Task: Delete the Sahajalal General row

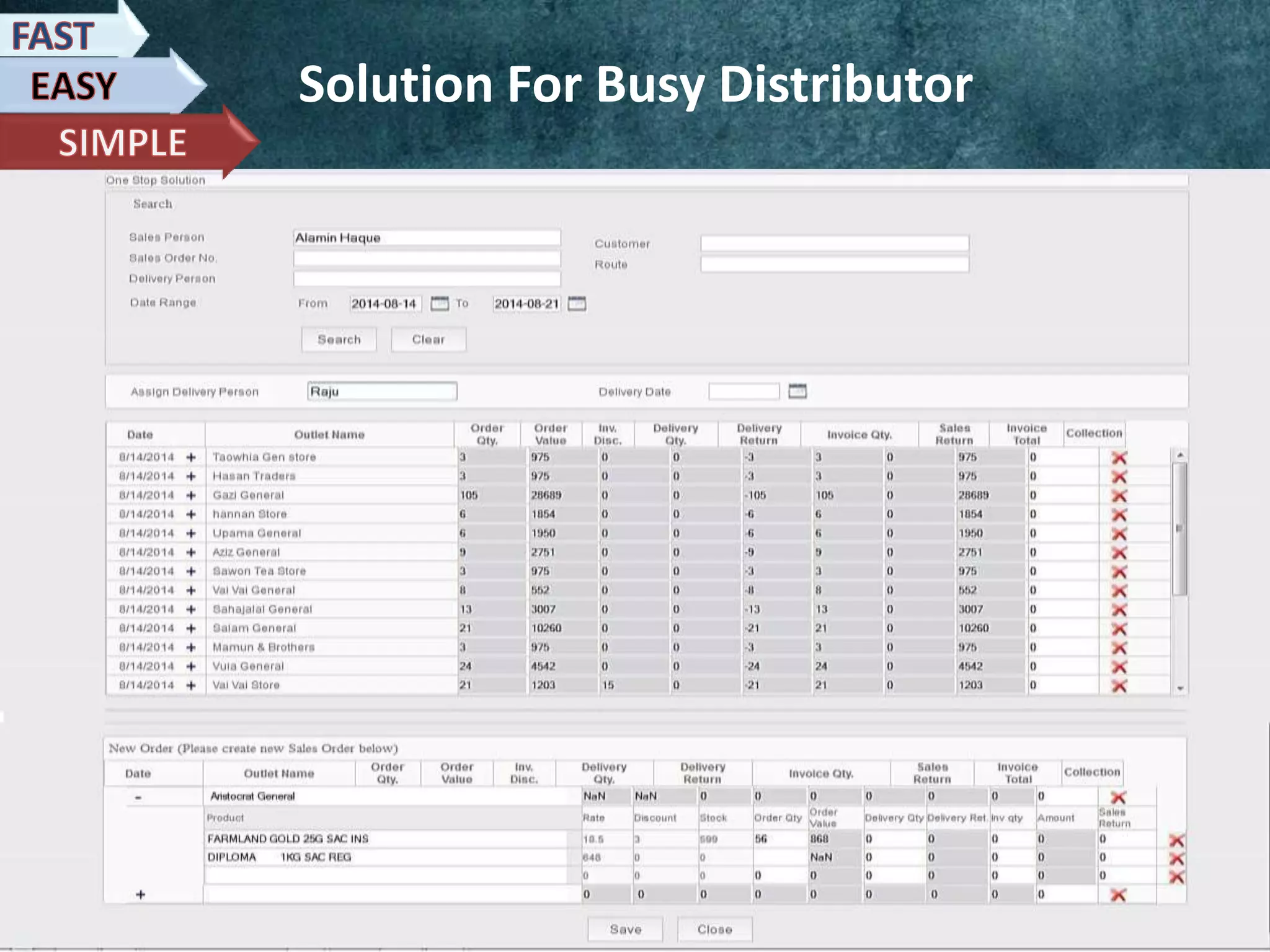Action: tap(1119, 610)
